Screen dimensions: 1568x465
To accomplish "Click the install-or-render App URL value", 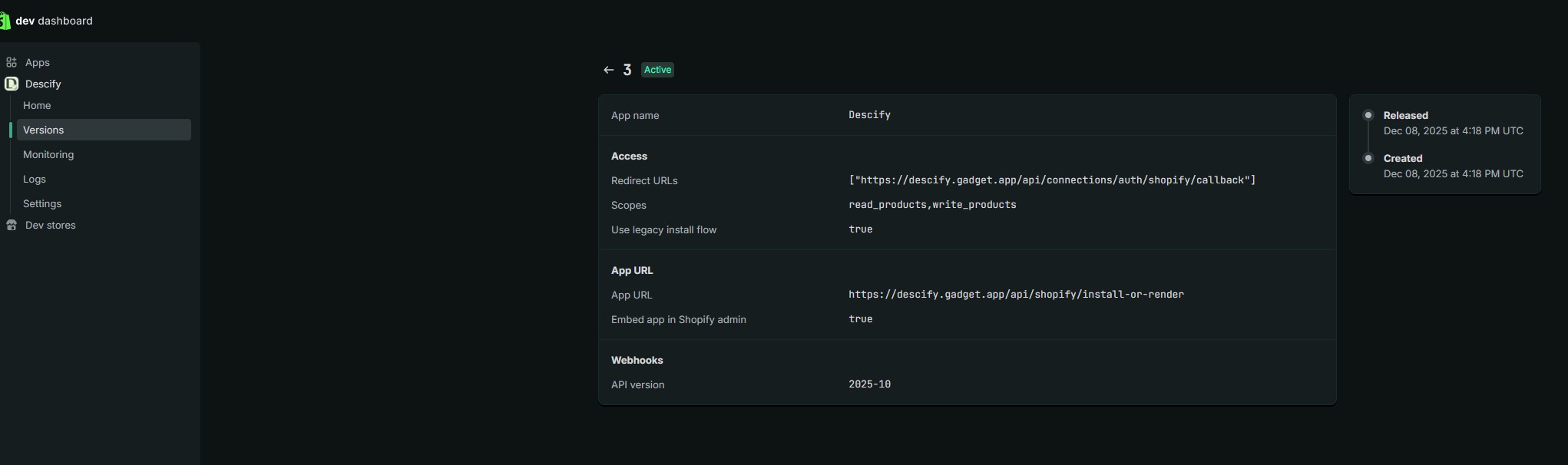I will click(1016, 295).
